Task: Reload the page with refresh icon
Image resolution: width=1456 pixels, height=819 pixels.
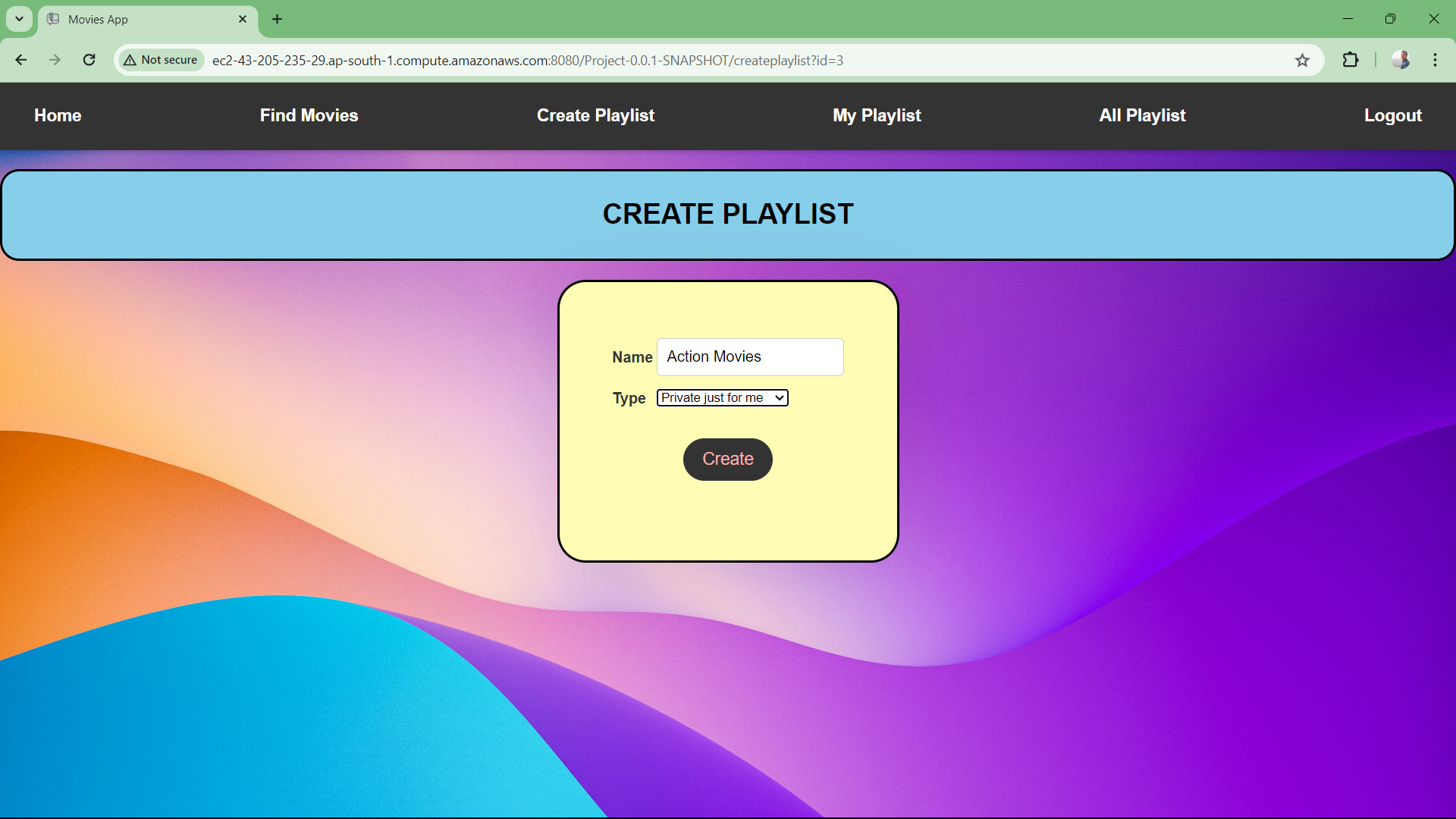Action: [x=89, y=60]
